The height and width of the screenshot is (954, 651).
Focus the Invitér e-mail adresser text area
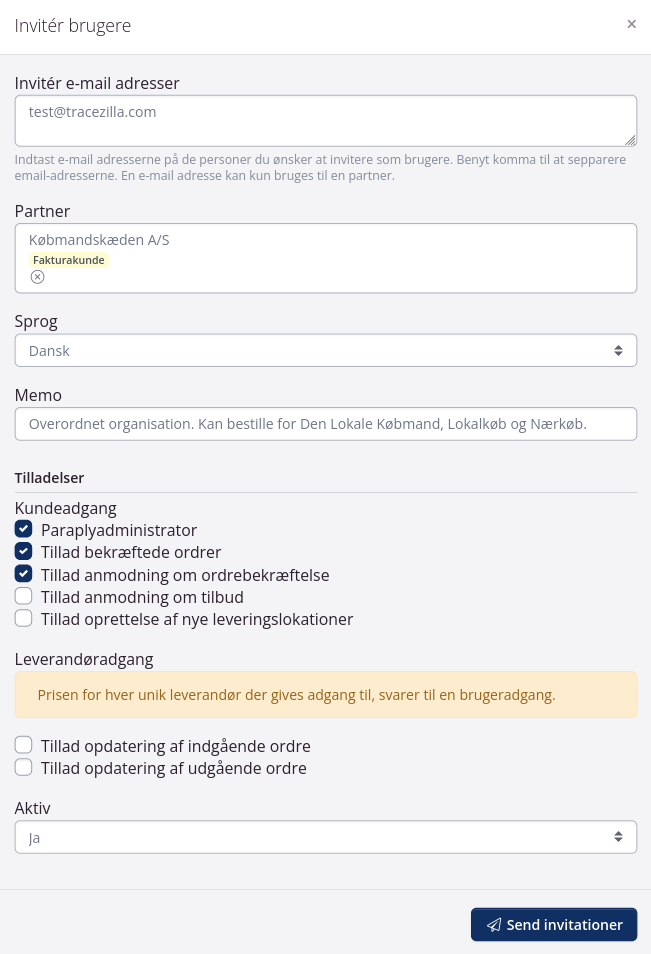coord(325,121)
